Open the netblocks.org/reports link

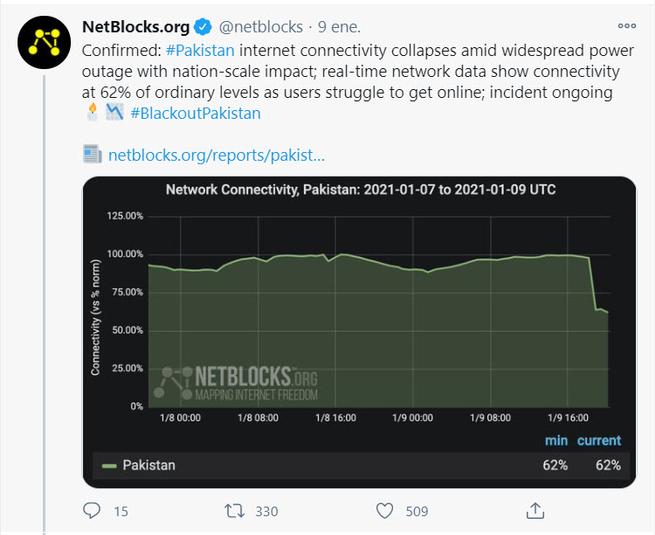tap(217, 155)
